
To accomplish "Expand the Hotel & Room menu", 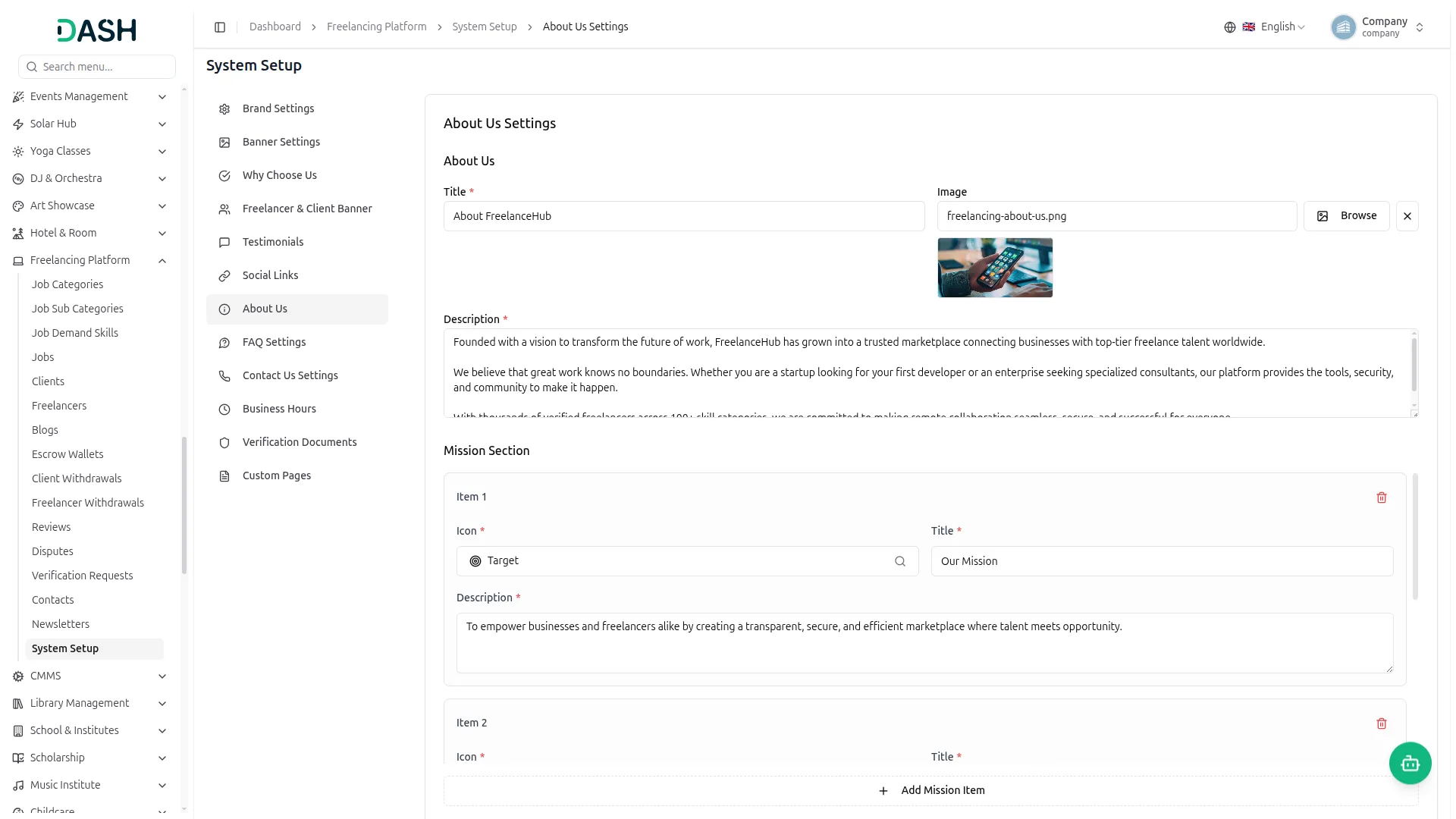I will (162, 234).
